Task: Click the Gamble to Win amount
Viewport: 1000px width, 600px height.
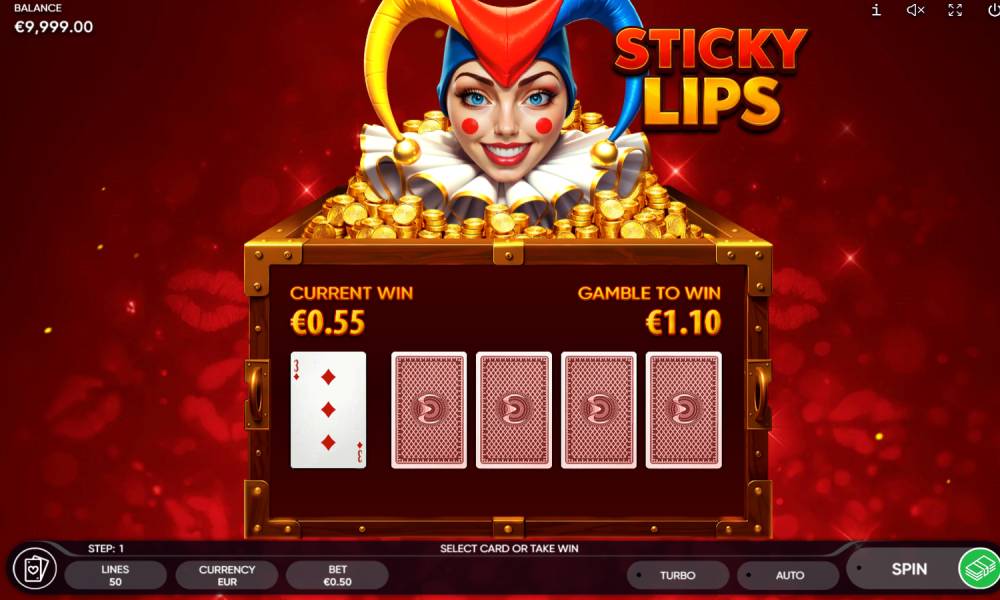Action: click(x=684, y=323)
